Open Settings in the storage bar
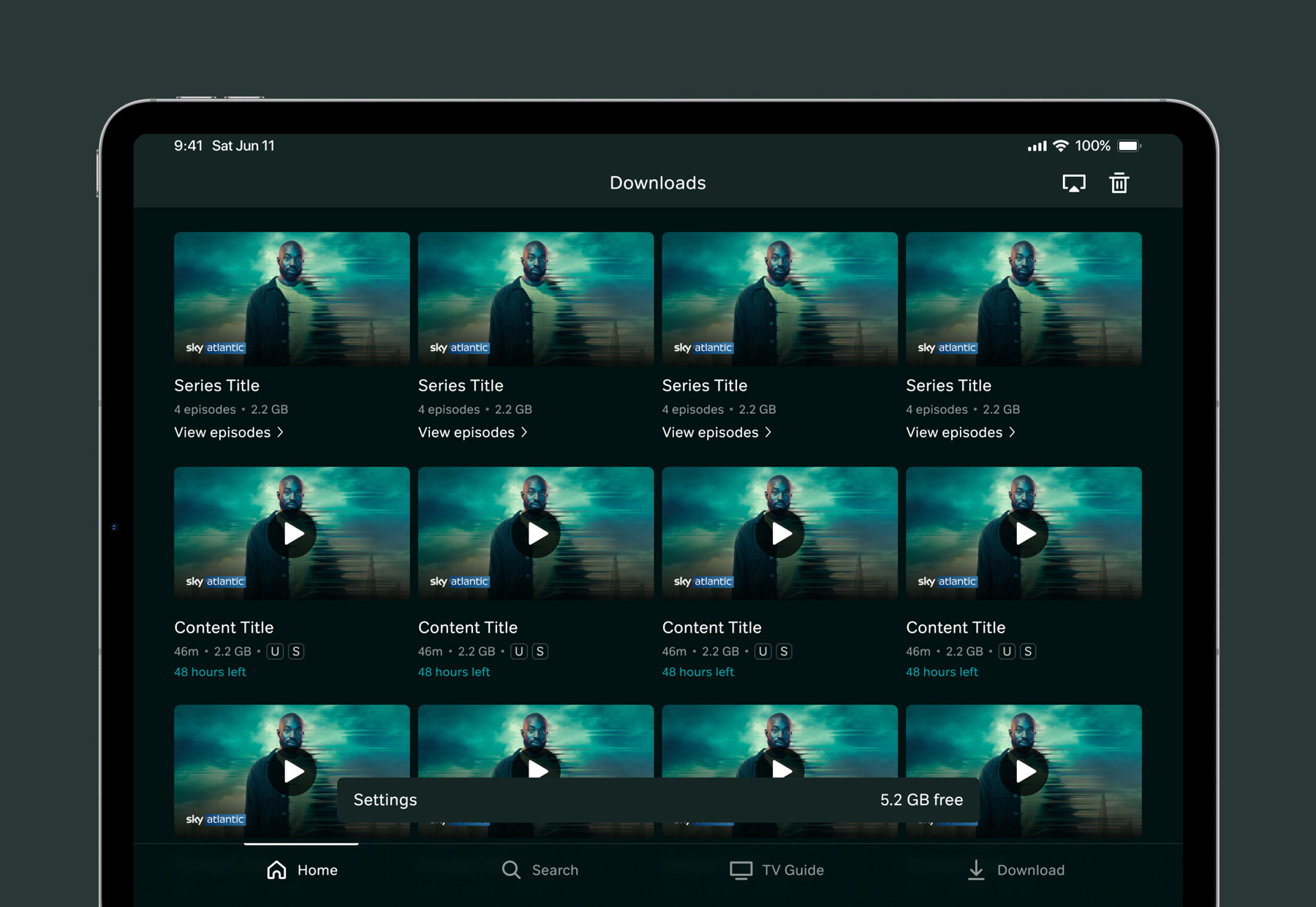The width and height of the screenshot is (1316, 907). [x=385, y=799]
